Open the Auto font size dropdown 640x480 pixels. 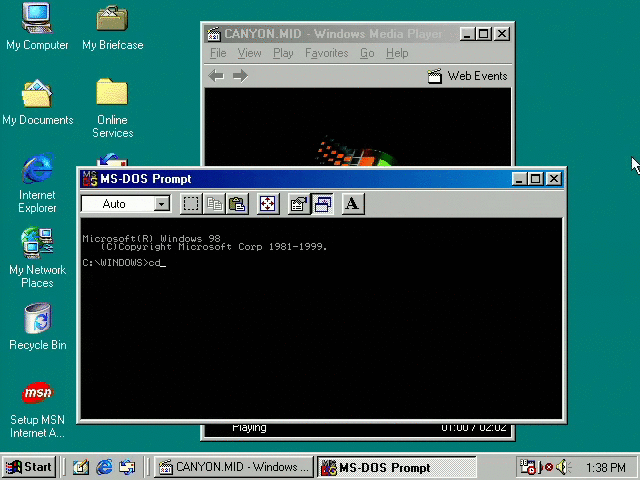tap(162, 204)
